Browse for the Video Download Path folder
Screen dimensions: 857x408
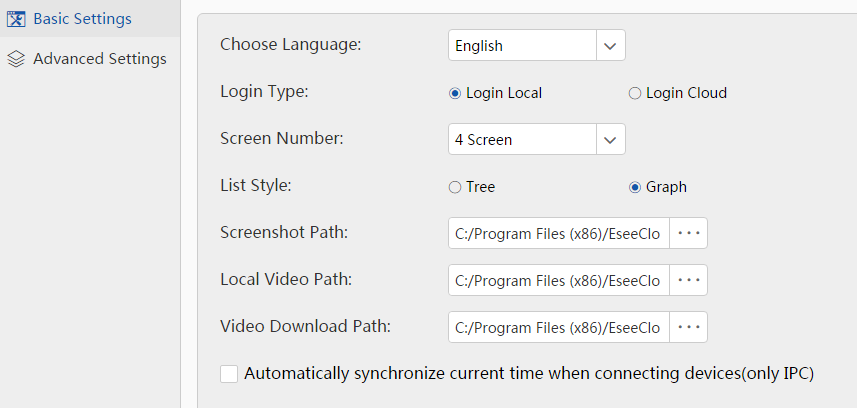(688, 327)
